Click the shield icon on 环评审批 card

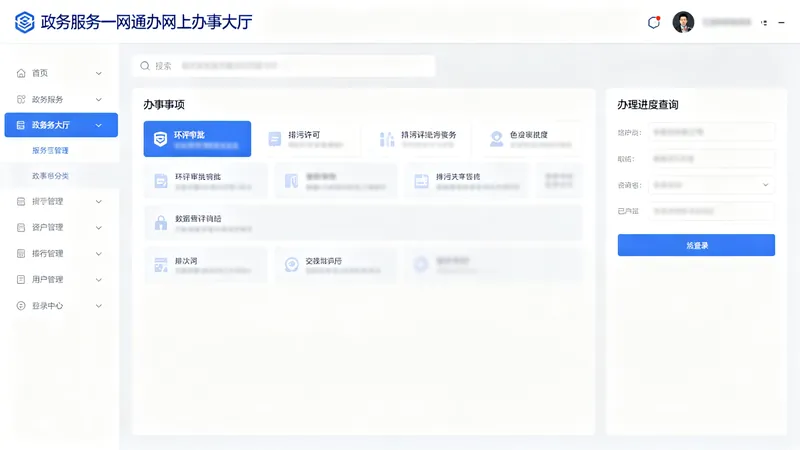(160, 139)
